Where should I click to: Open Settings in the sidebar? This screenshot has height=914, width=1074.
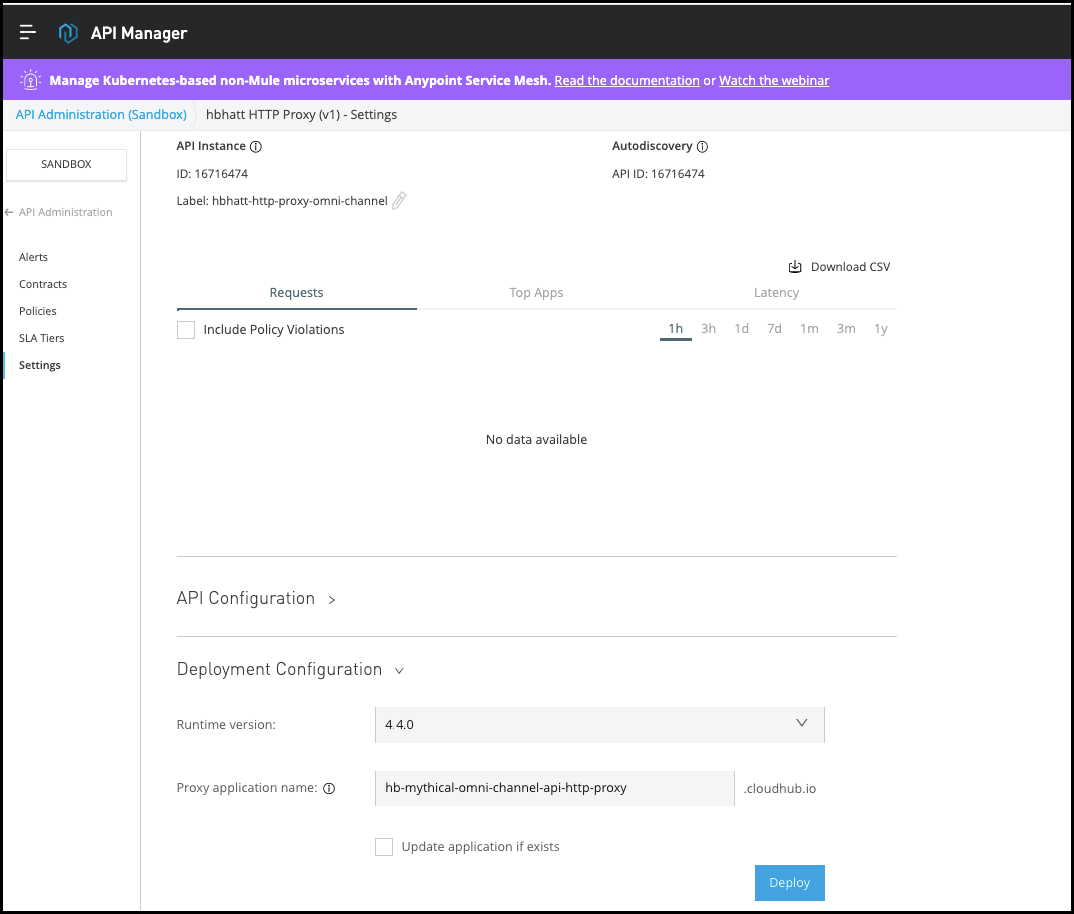(40, 365)
